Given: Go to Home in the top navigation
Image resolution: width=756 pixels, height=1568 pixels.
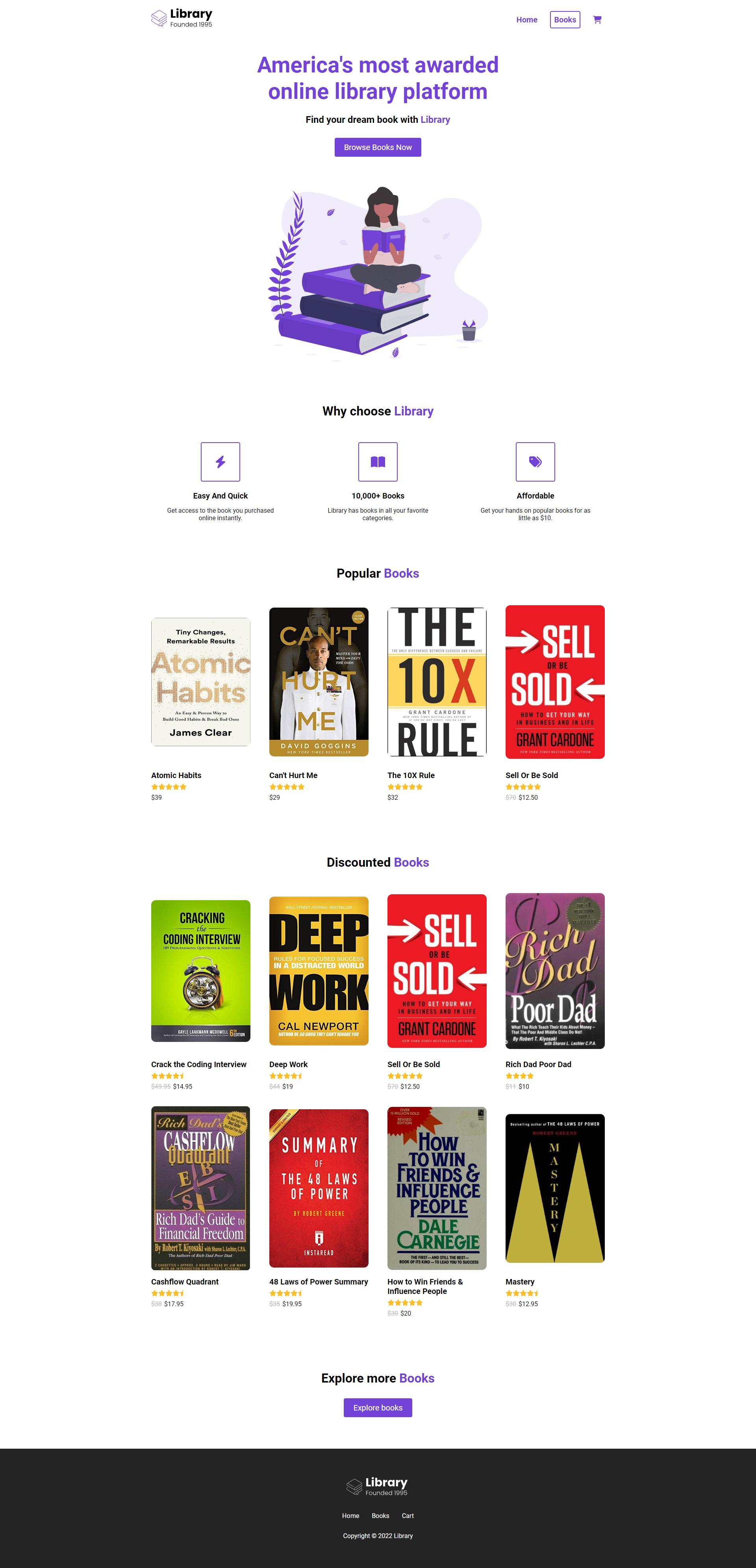Looking at the screenshot, I should click(526, 19).
